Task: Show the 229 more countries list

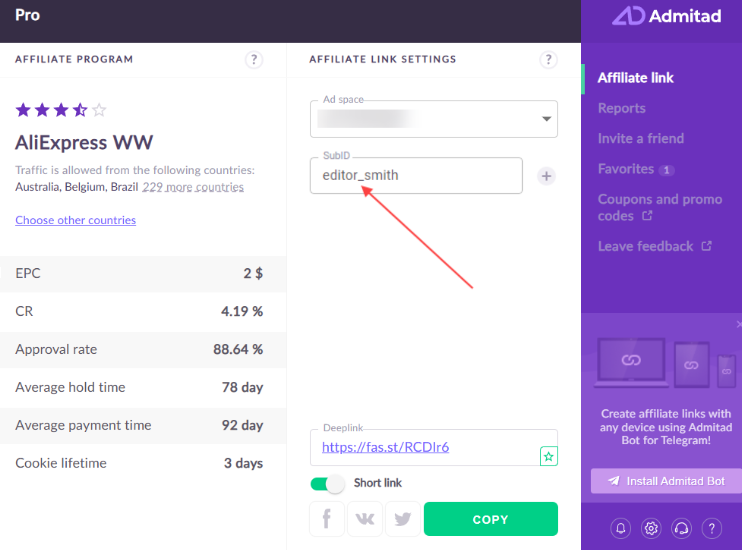Action: tap(193, 187)
